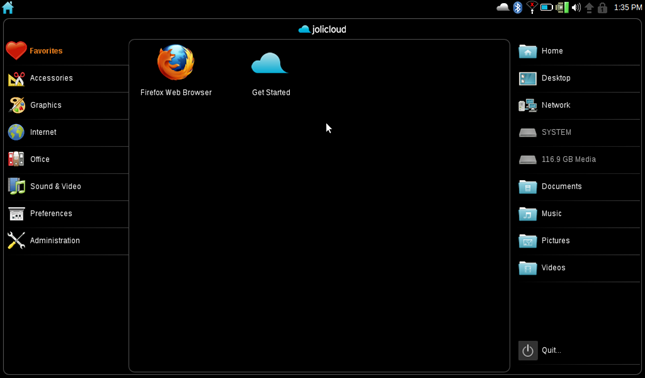This screenshot has width=645, height=378.
Task: Open the Videos folder
Action: 578,268
